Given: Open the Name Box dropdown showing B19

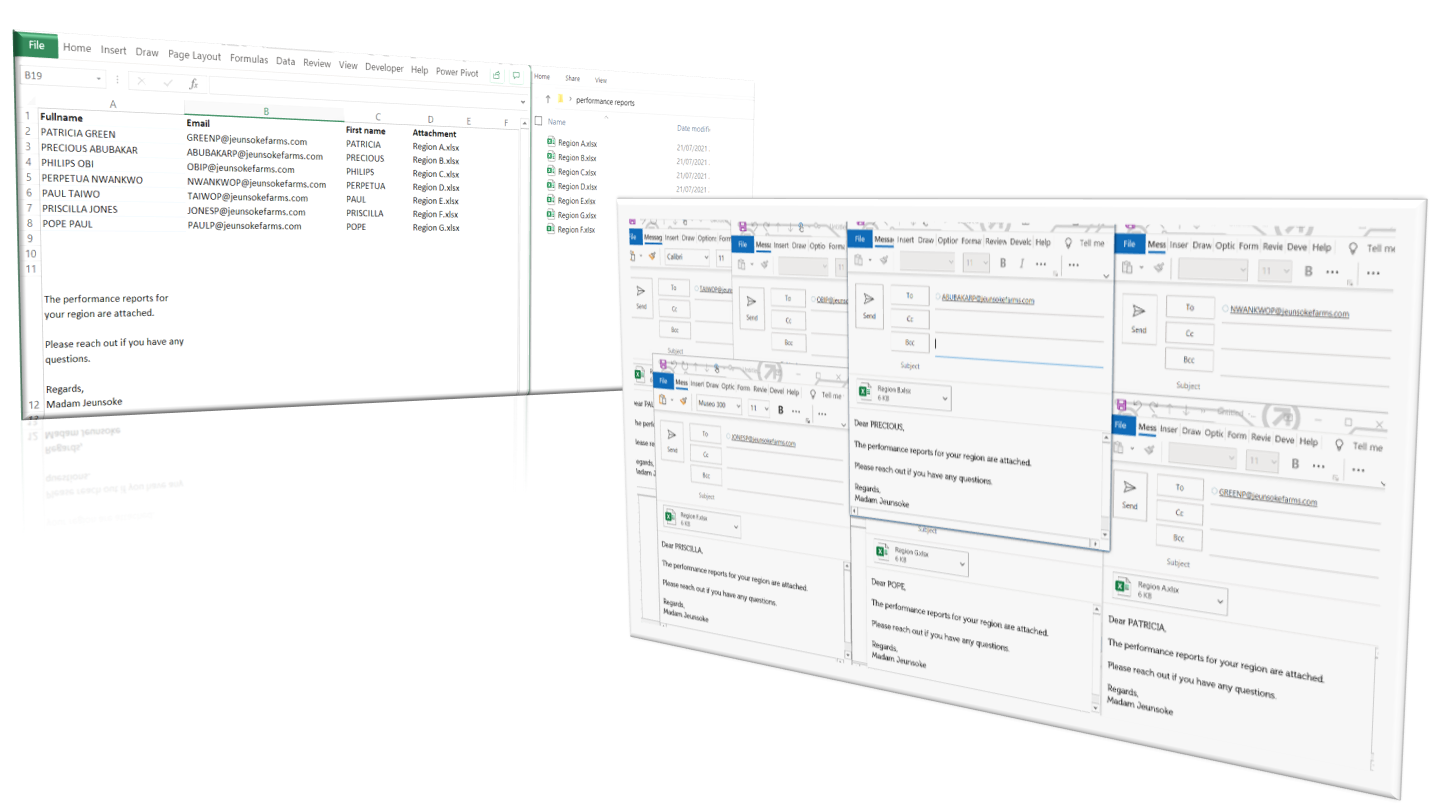Looking at the screenshot, I should (x=99, y=79).
